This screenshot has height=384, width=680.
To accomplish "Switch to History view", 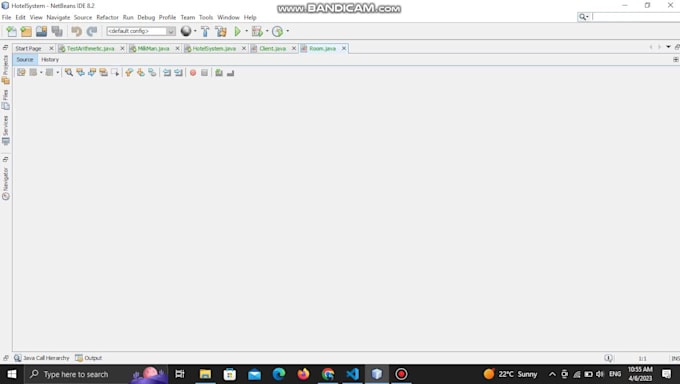I will click(50, 59).
